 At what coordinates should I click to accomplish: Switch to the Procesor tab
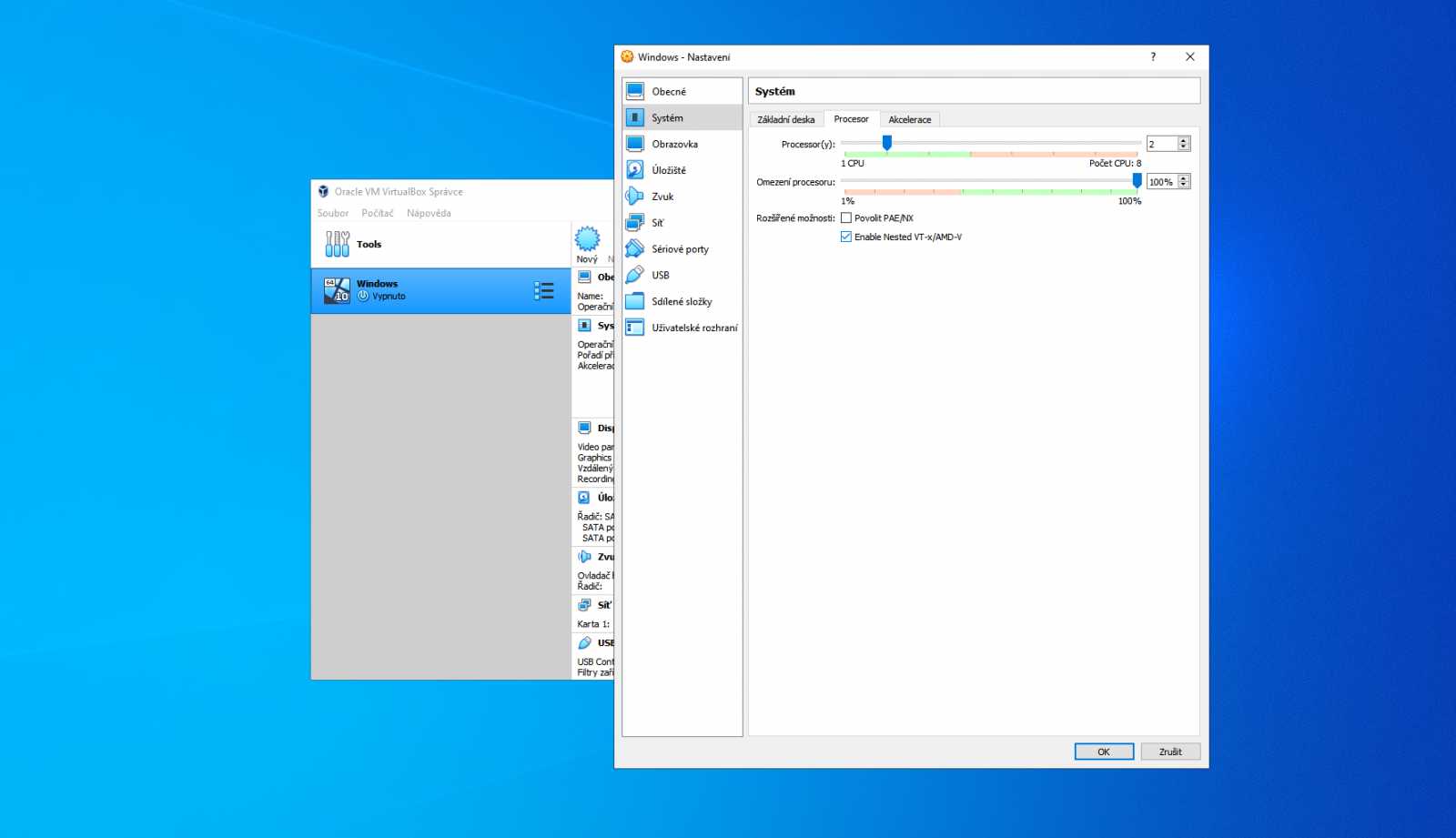851,119
